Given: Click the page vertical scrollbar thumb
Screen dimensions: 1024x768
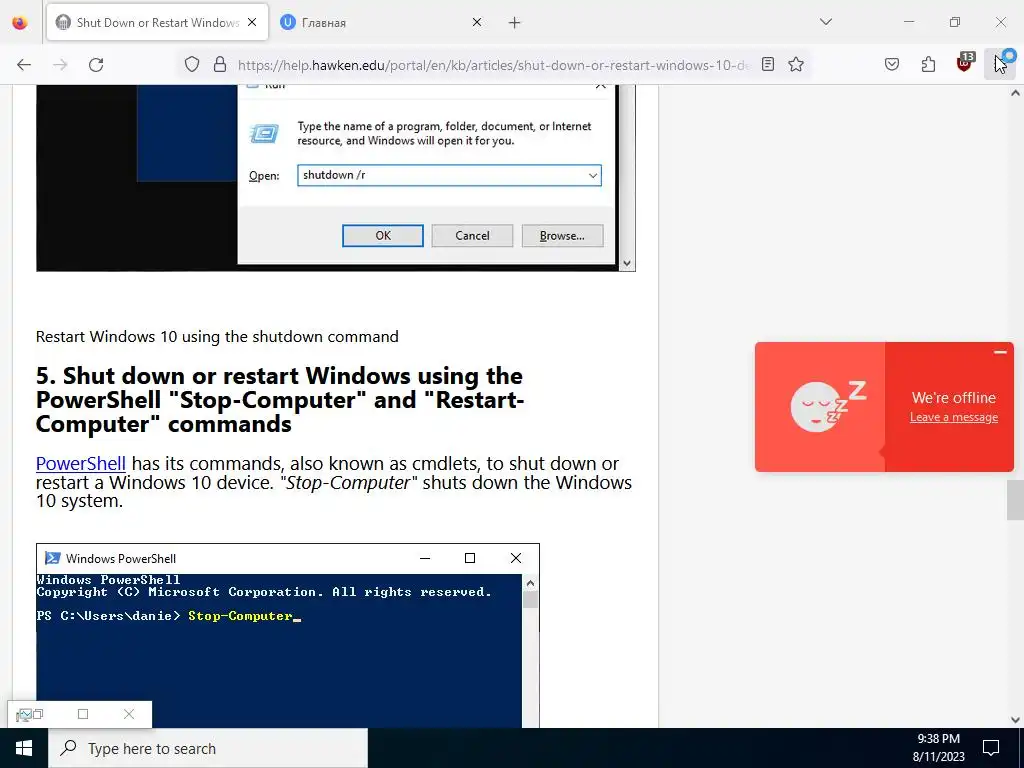Looking at the screenshot, I should (x=1015, y=500).
